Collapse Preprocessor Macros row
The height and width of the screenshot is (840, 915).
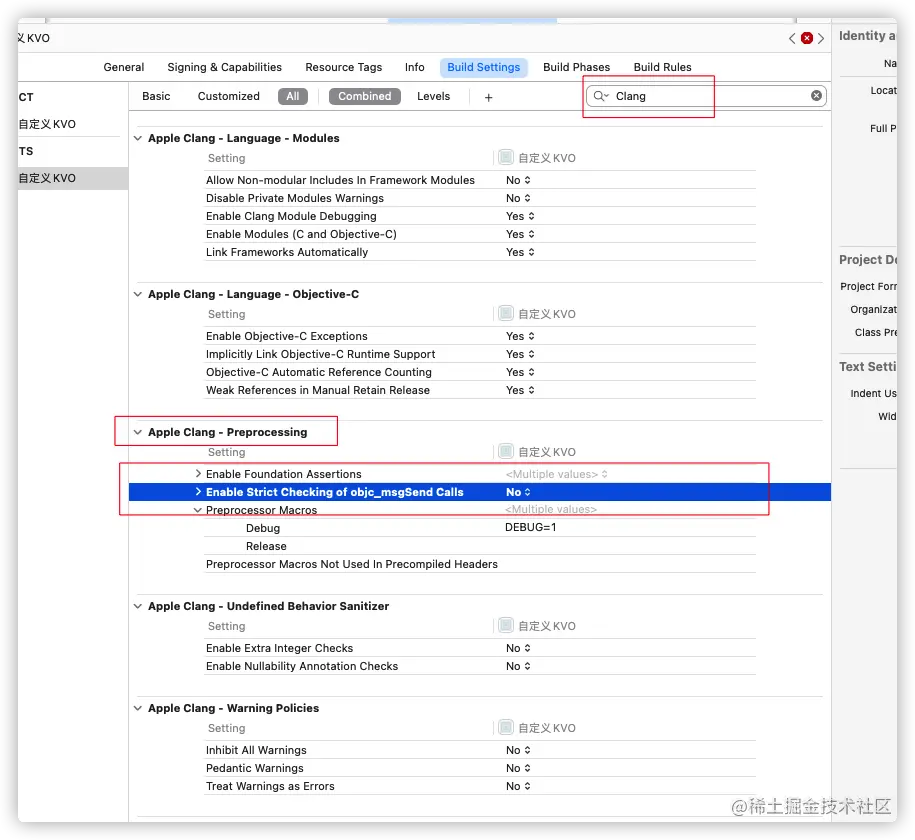click(x=198, y=510)
